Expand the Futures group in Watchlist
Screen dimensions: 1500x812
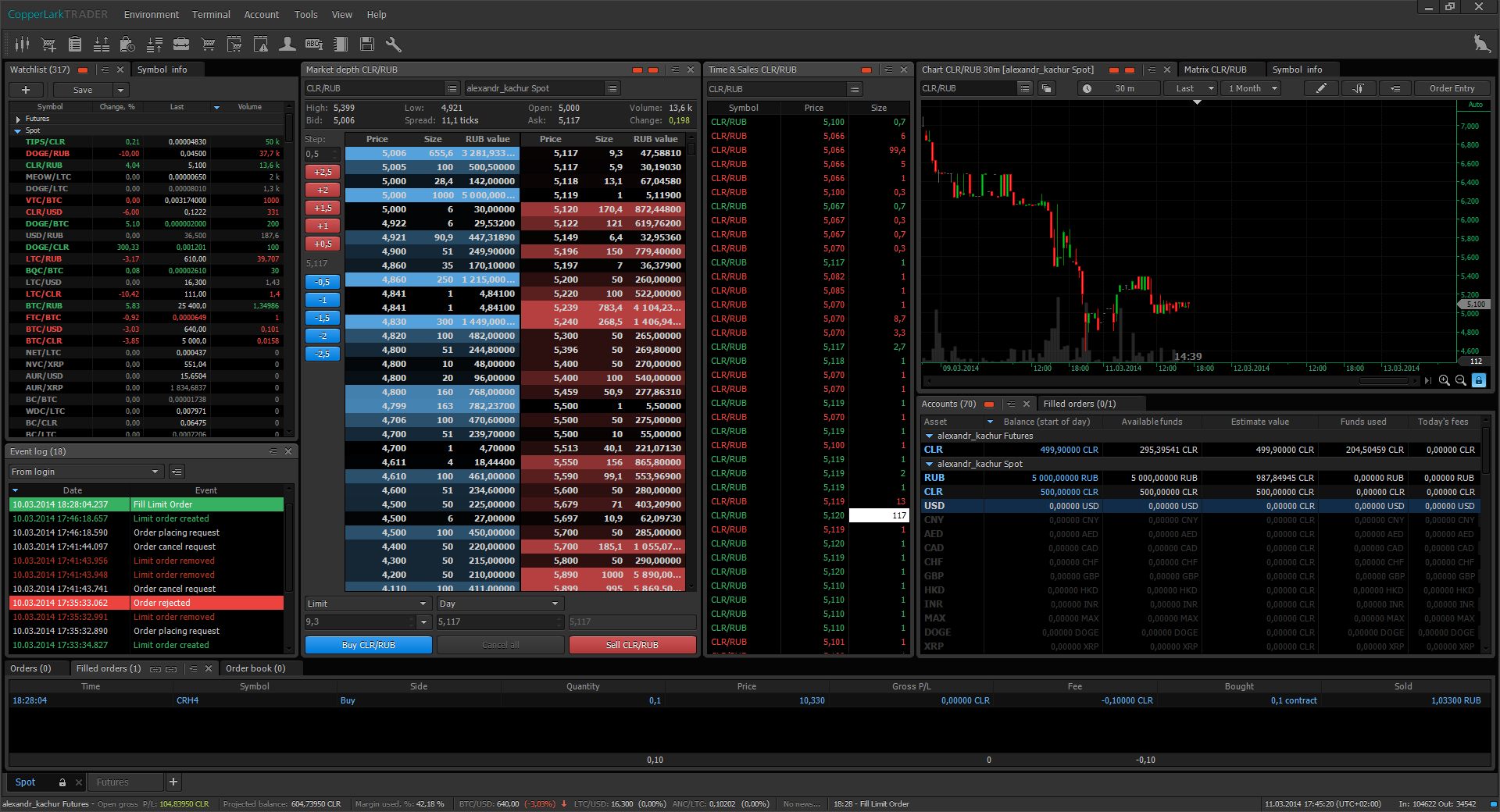pos(18,119)
